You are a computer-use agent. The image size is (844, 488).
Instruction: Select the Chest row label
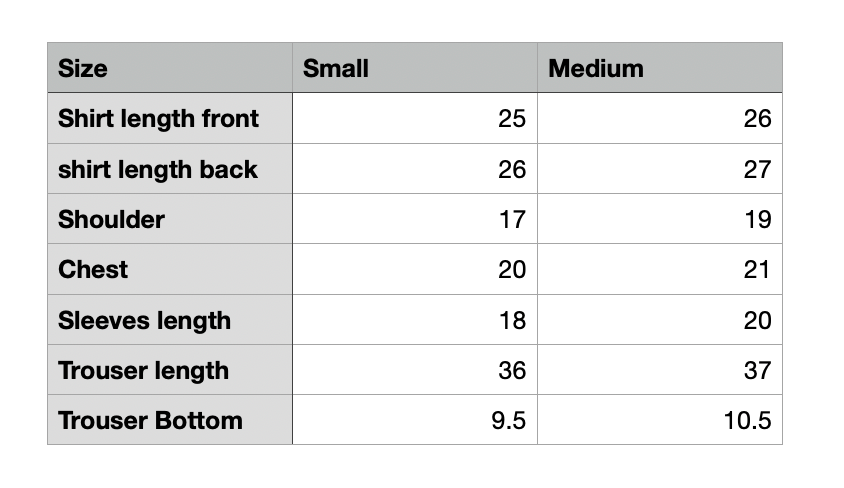(x=170, y=269)
